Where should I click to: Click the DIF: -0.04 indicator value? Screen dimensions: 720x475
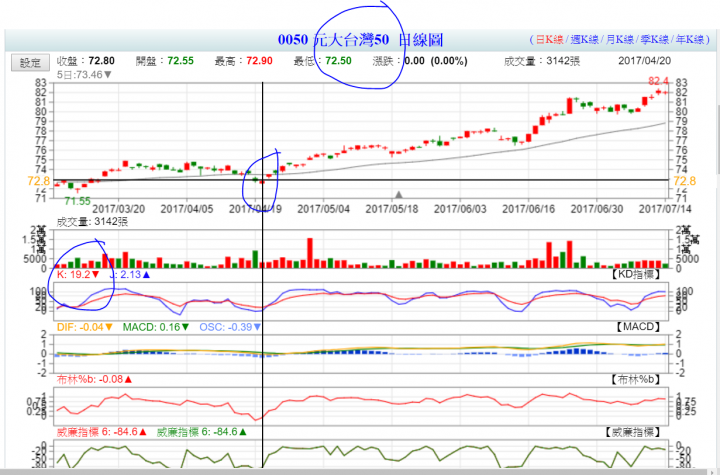click(x=84, y=327)
